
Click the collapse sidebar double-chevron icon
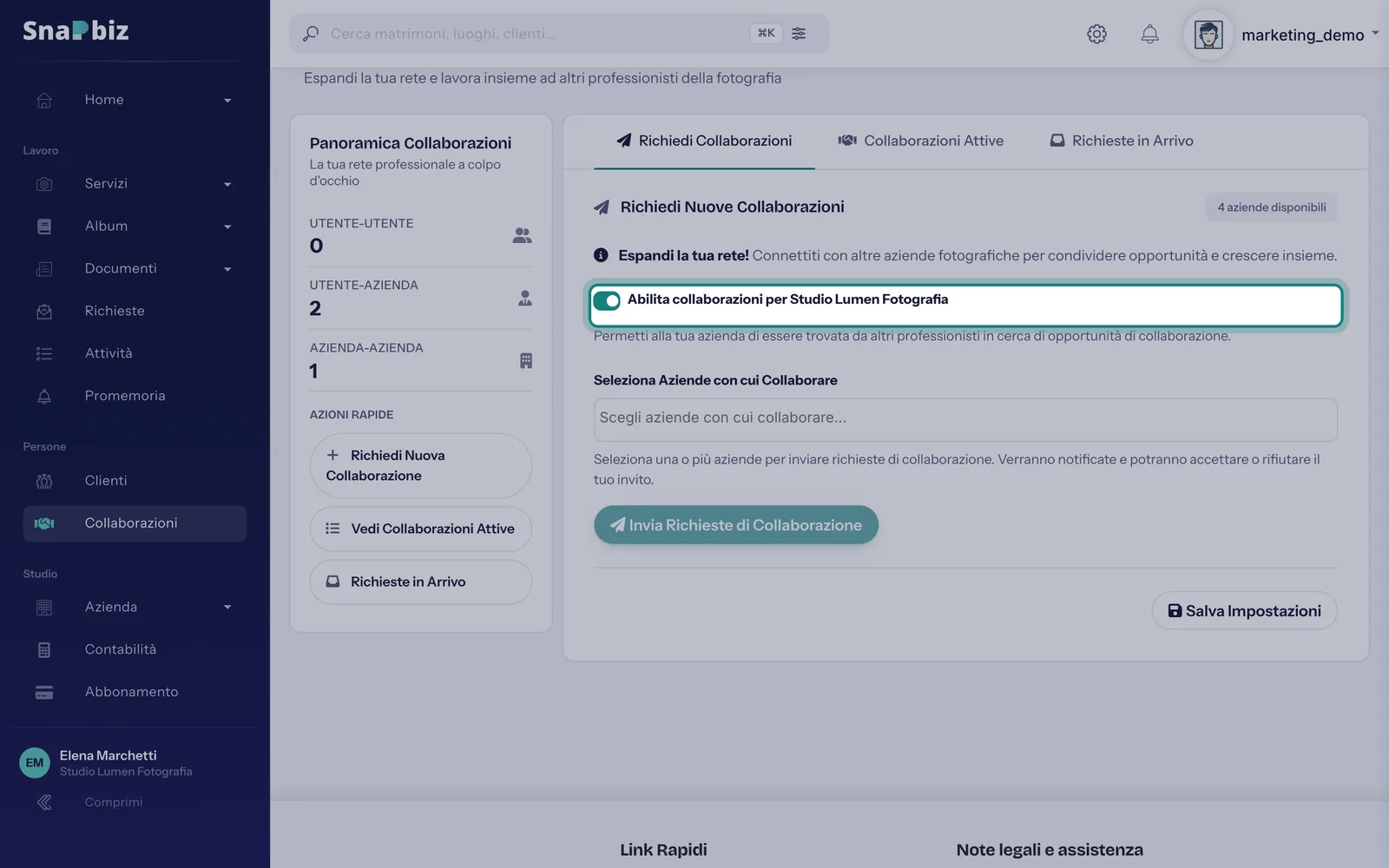pos(44,802)
